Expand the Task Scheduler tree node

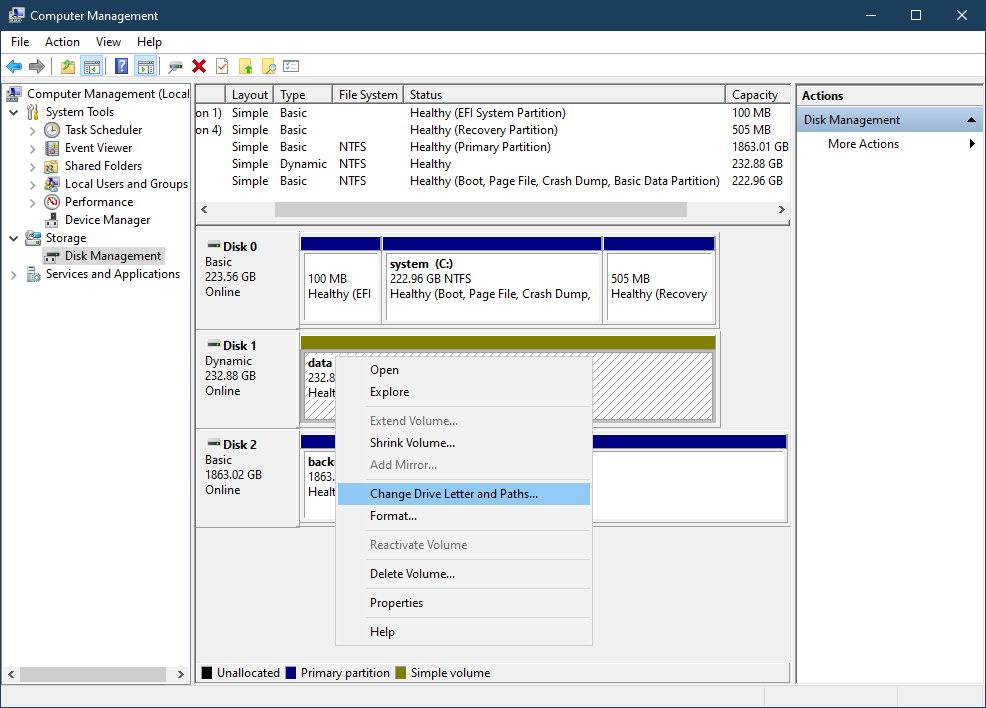coord(32,130)
